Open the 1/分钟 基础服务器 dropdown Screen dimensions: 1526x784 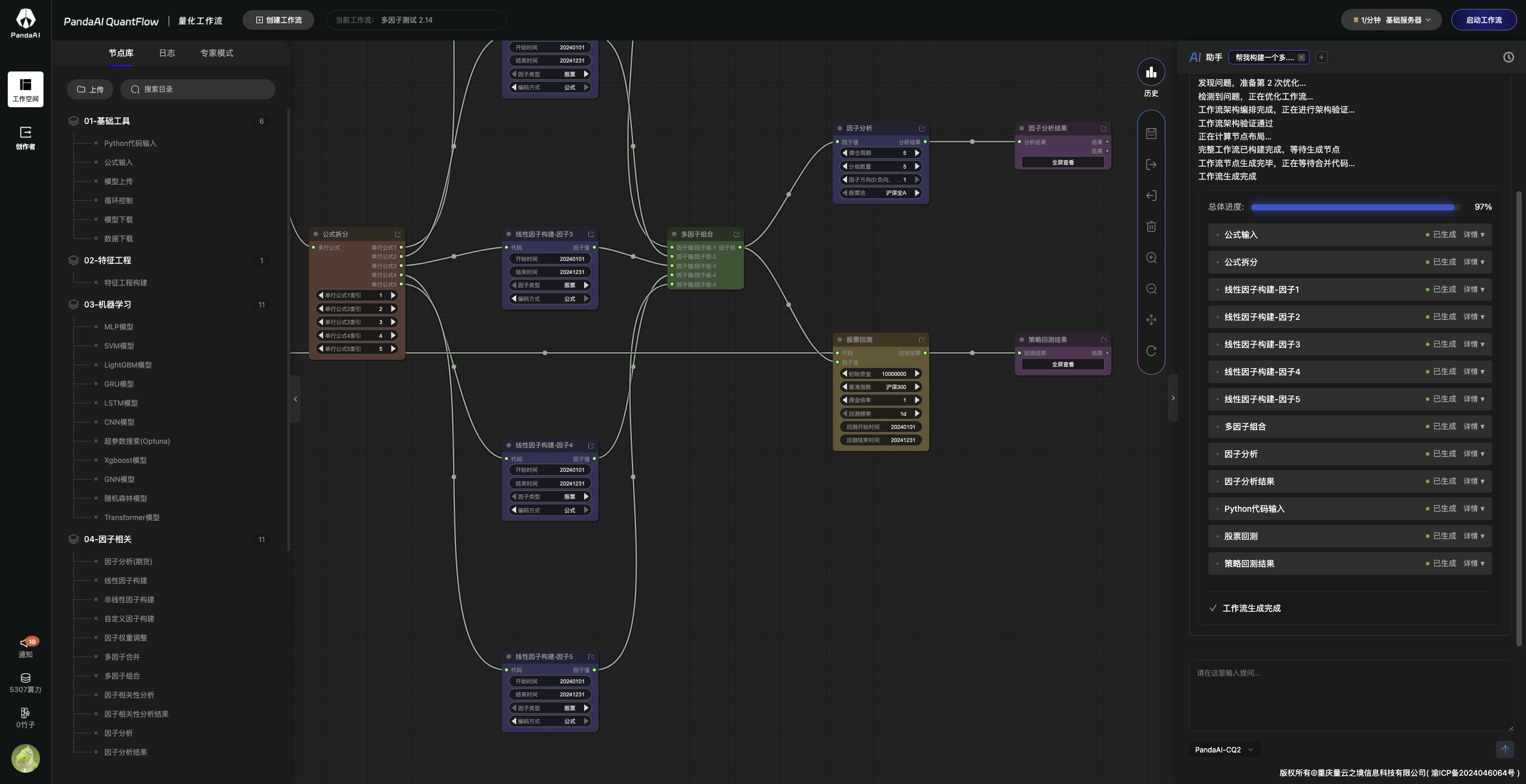pos(1391,20)
